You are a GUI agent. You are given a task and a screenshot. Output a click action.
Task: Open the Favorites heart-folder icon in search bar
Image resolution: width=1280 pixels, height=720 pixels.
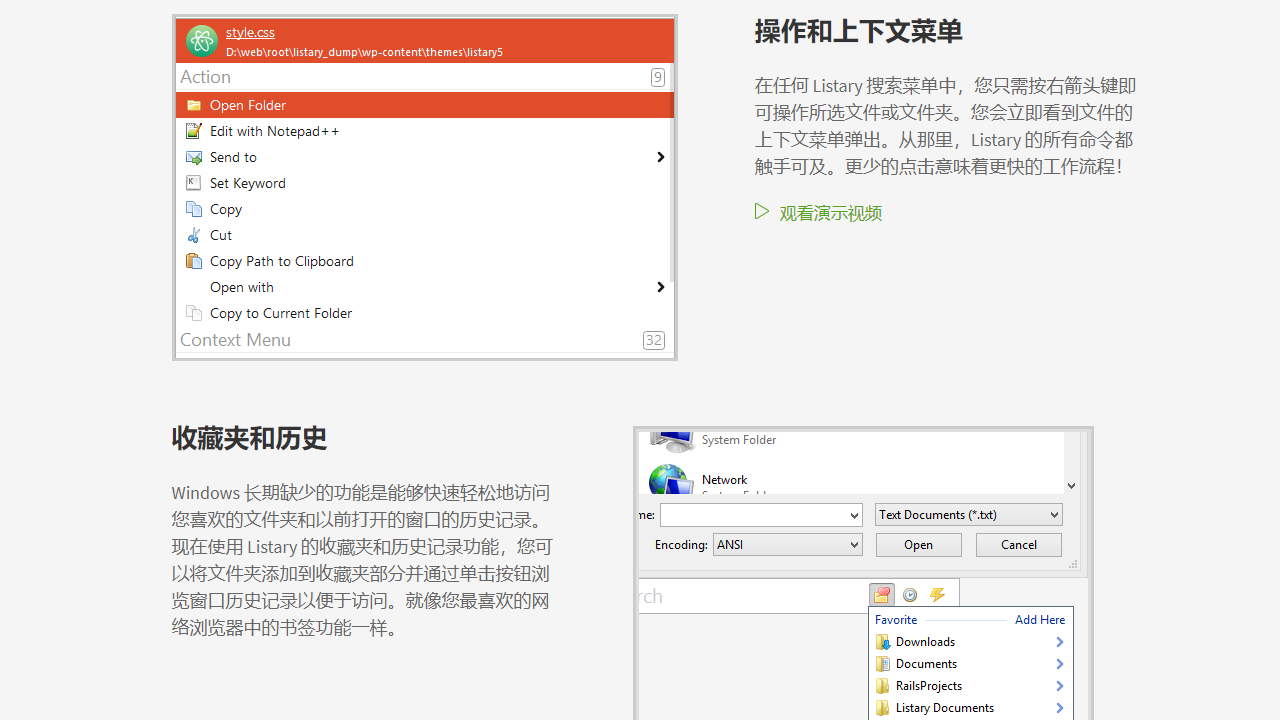pyautogui.click(x=882, y=595)
